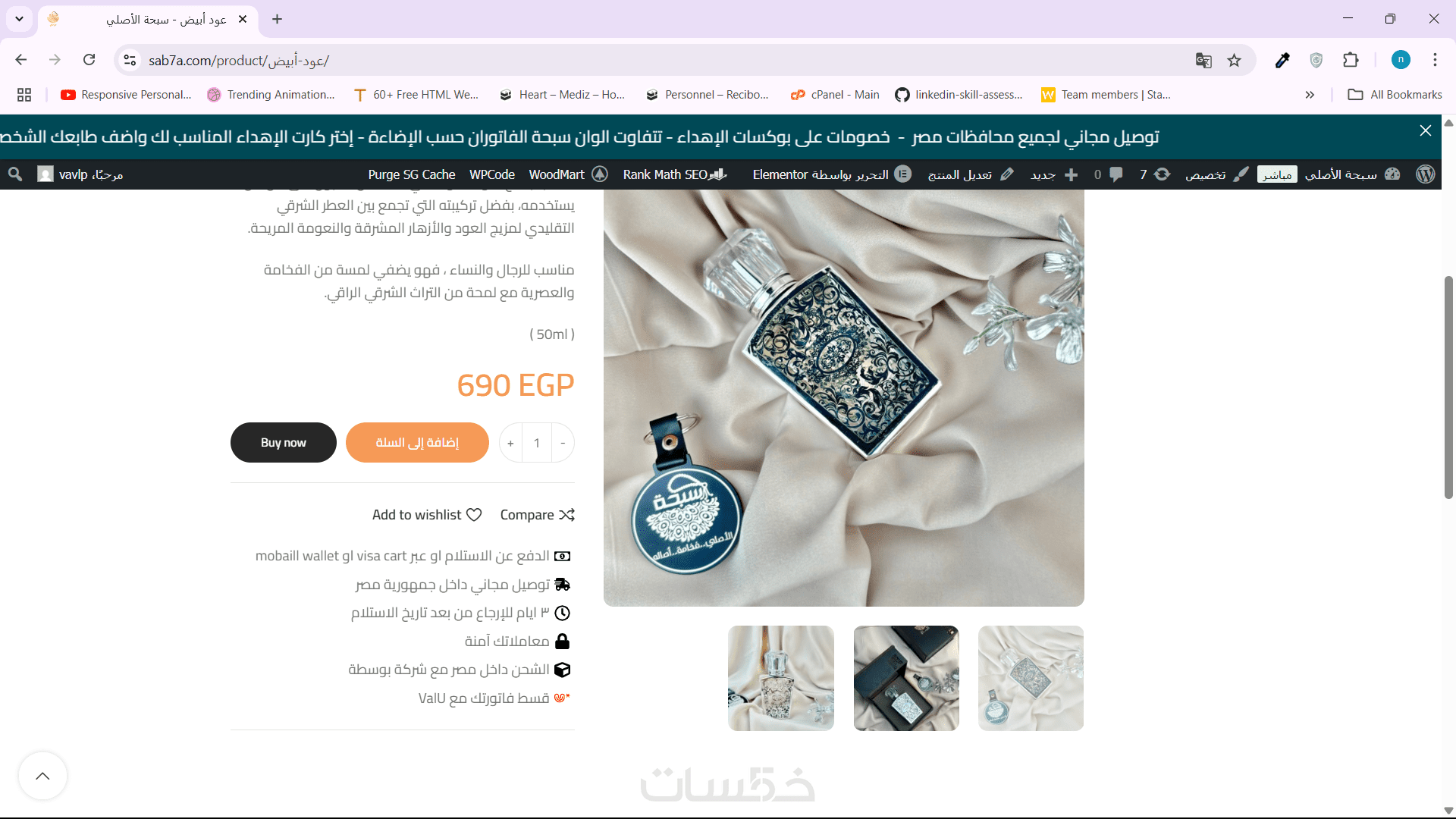Click the back-to-top arrow circle
Viewport: 1456px width, 819px height.
pos(42,776)
